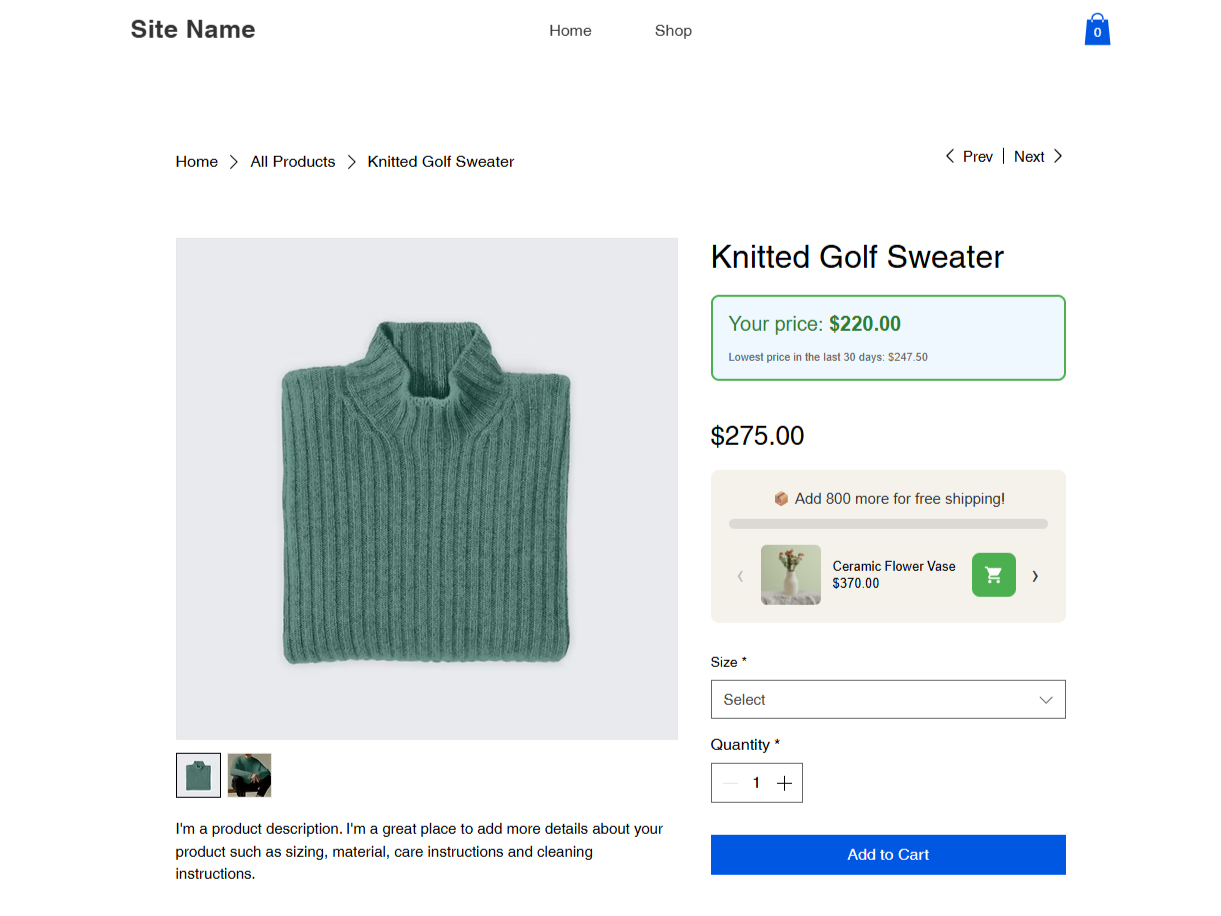Click the Home breadcrumb link
The height and width of the screenshot is (916, 1221).
coord(197,162)
